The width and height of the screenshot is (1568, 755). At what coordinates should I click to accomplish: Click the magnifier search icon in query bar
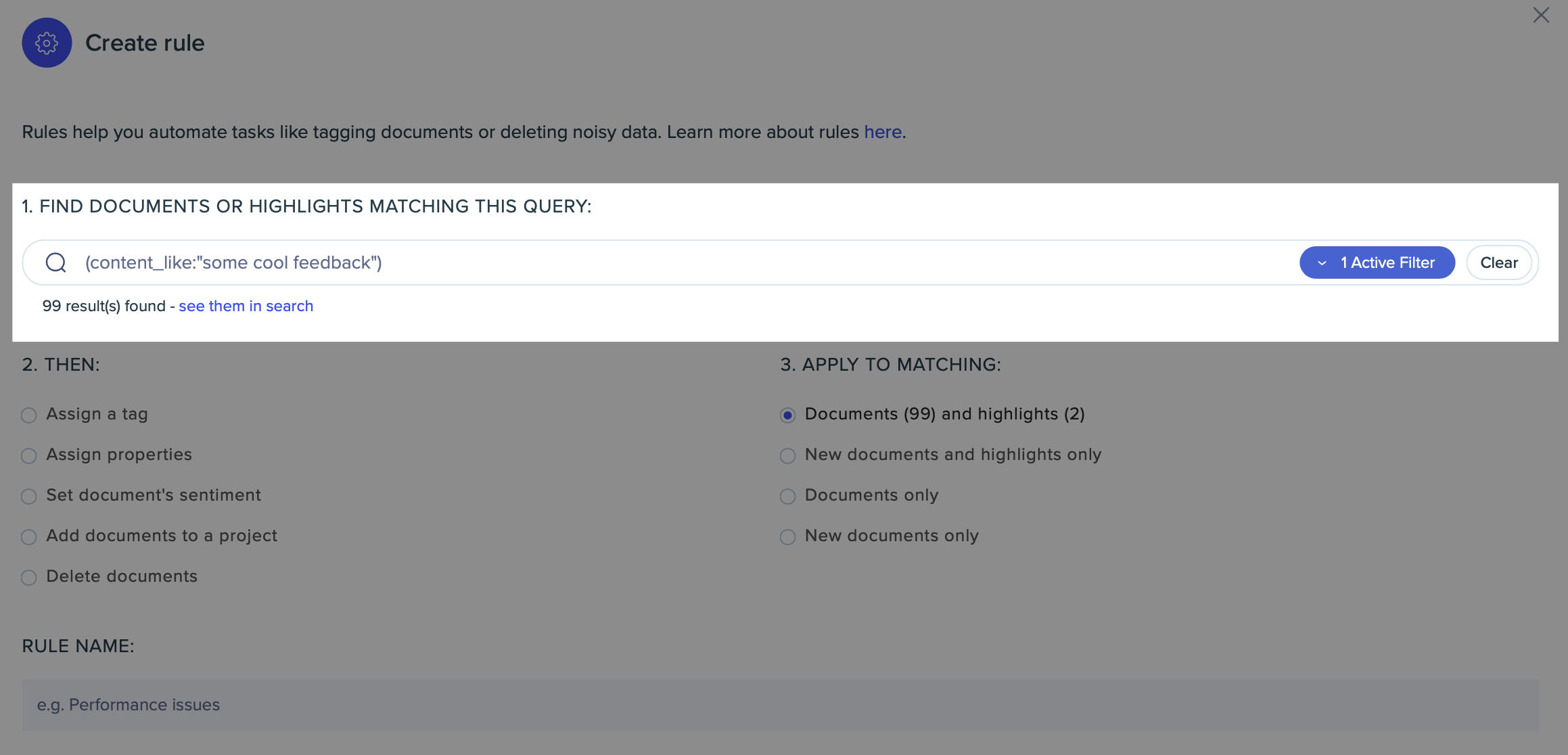pyautogui.click(x=56, y=262)
